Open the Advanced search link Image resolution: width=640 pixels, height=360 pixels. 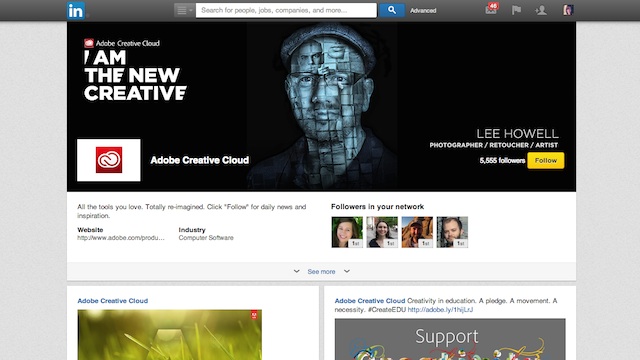[423, 11]
